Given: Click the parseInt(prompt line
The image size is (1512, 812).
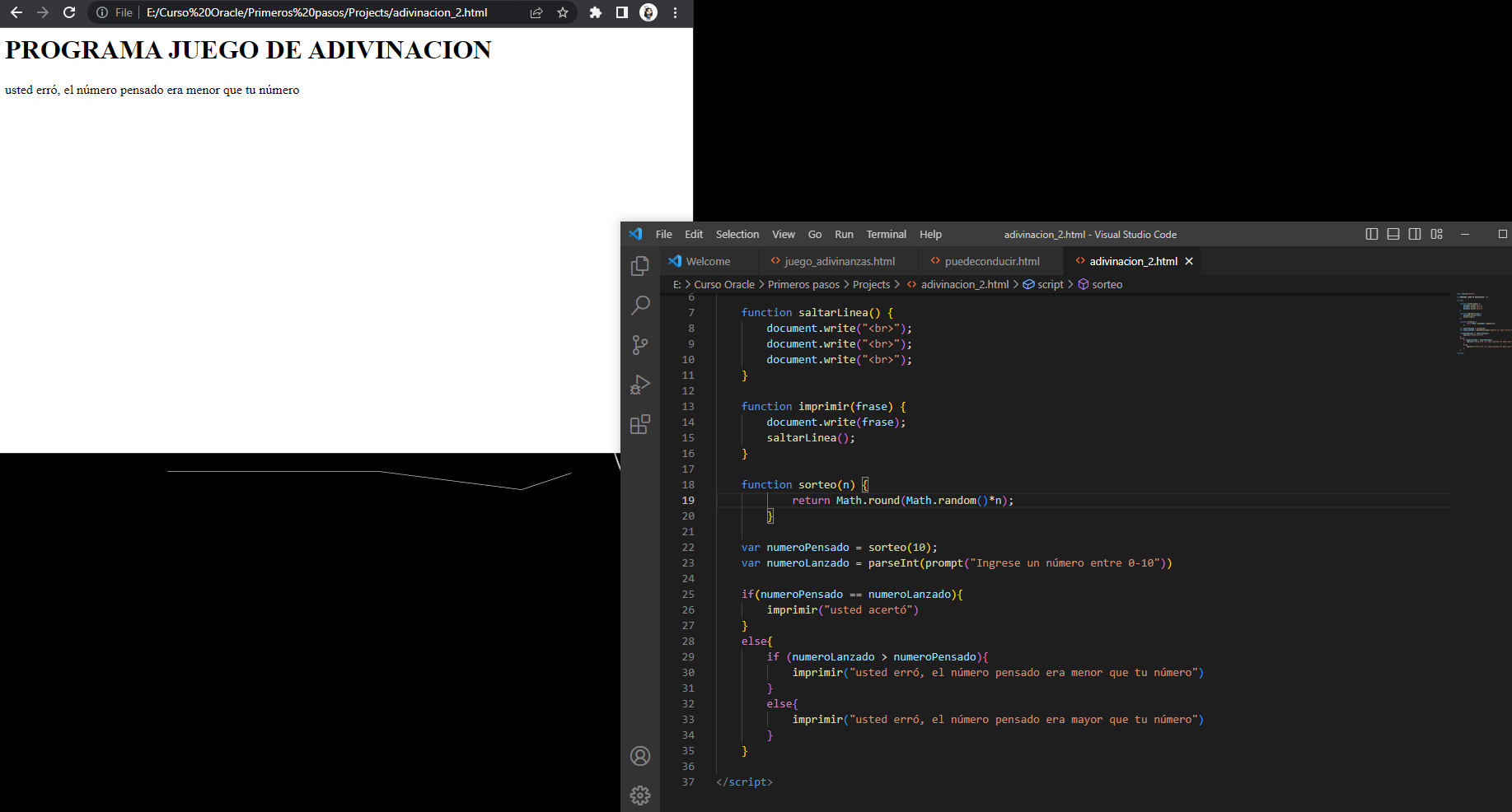Looking at the screenshot, I should (x=956, y=562).
